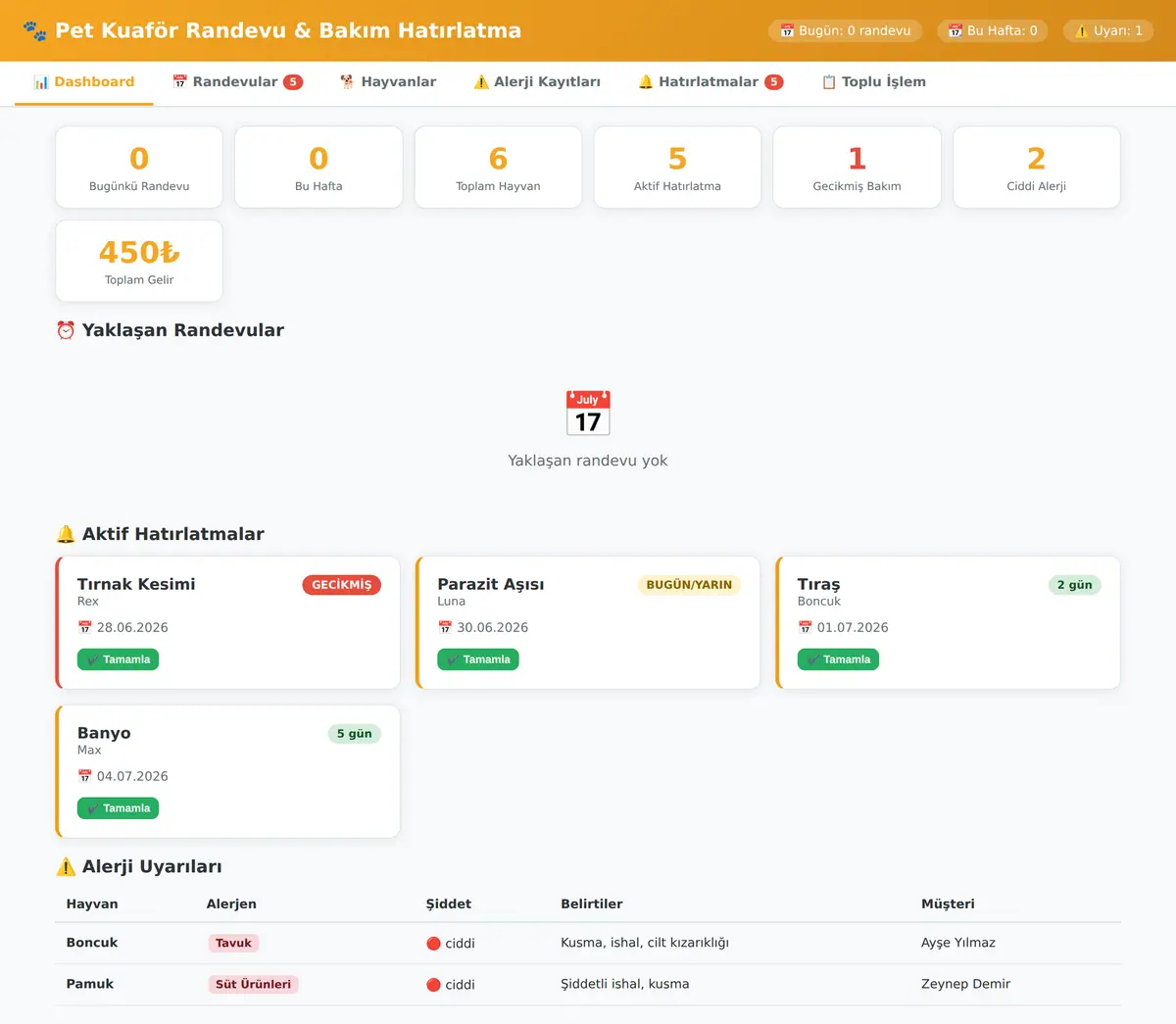Complete the Banyo reminder for Max
Screen dimensions: 1176x1024
click(x=118, y=808)
